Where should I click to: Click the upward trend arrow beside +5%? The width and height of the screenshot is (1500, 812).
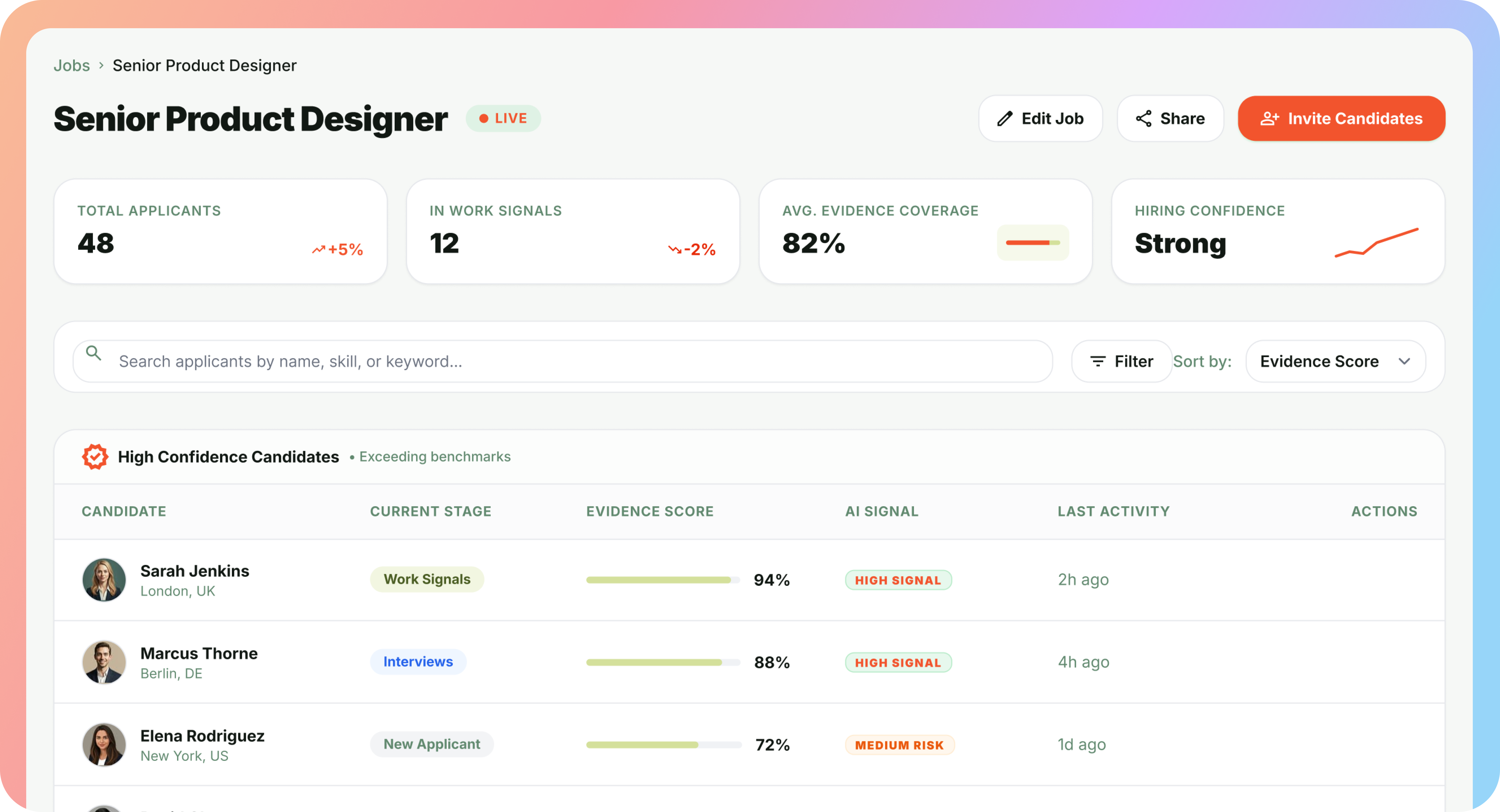click(x=318, y=250)
